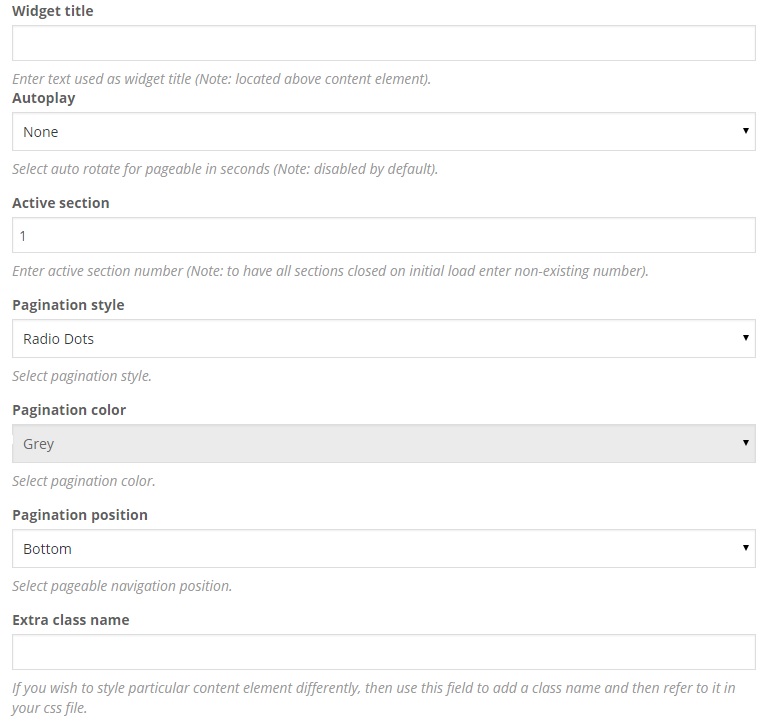Click the Pagination style label
The height and width of the screenshot is (728, 771).
68,305
